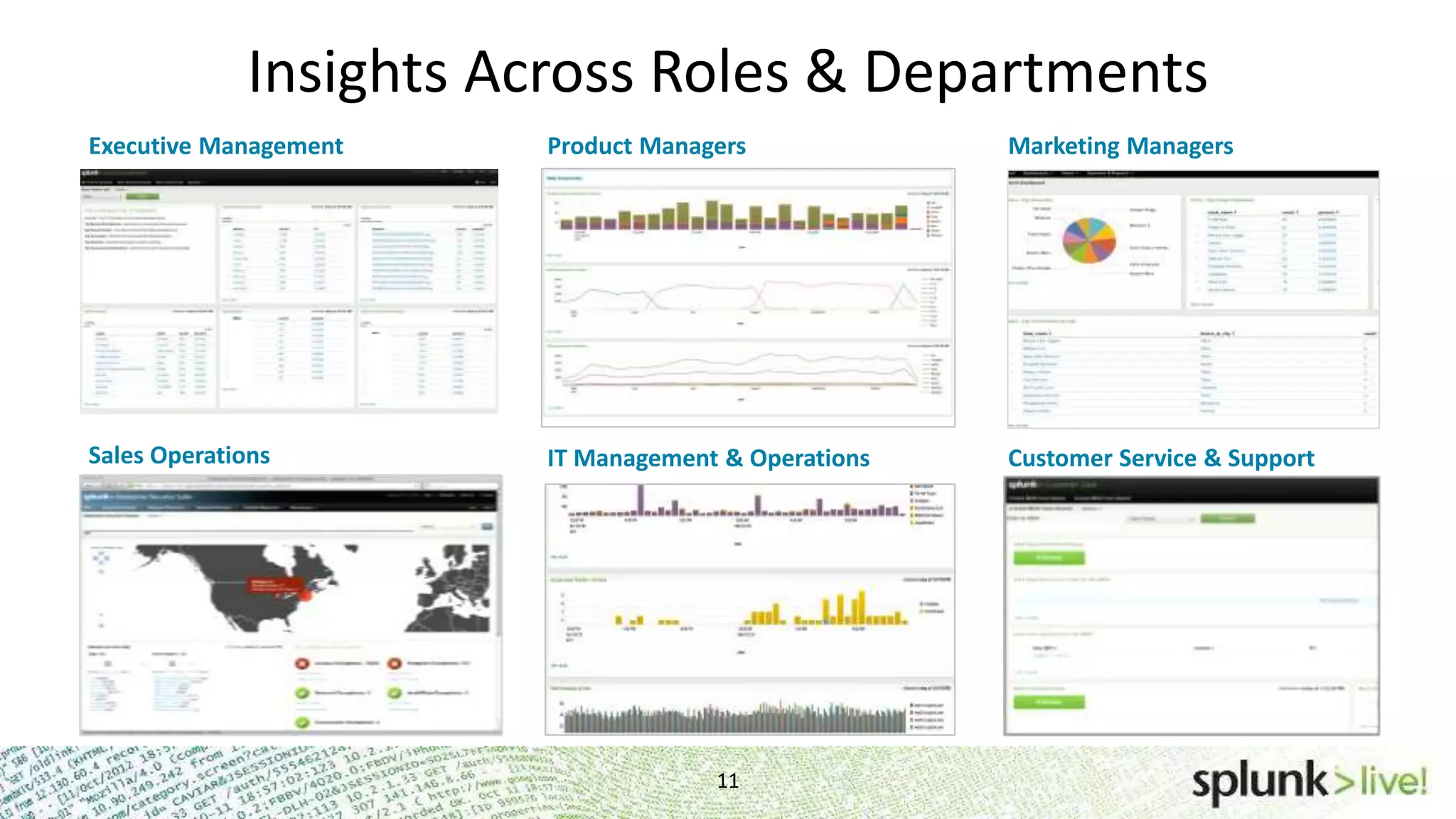Open the Customer Service & Support thumbnail
Viewport: 1456px width, 819px height.
click(x=1192, y=606)
